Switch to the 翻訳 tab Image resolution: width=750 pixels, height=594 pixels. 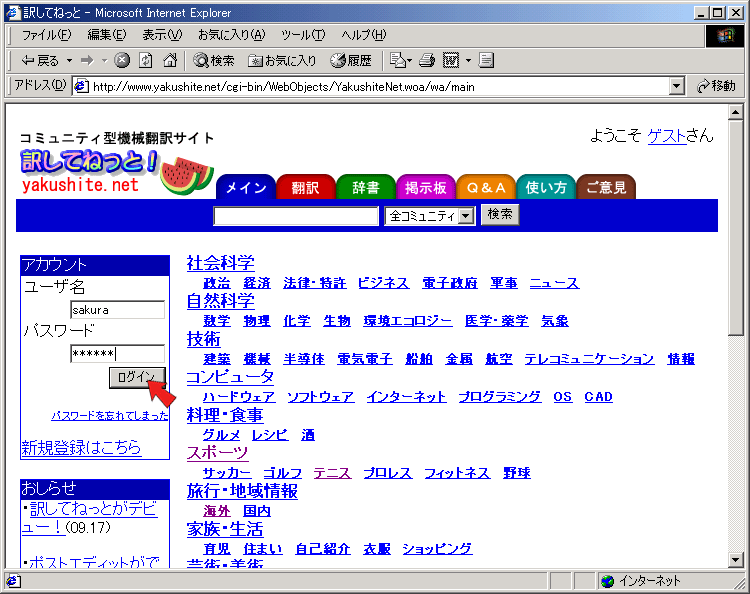pos(306,187)
